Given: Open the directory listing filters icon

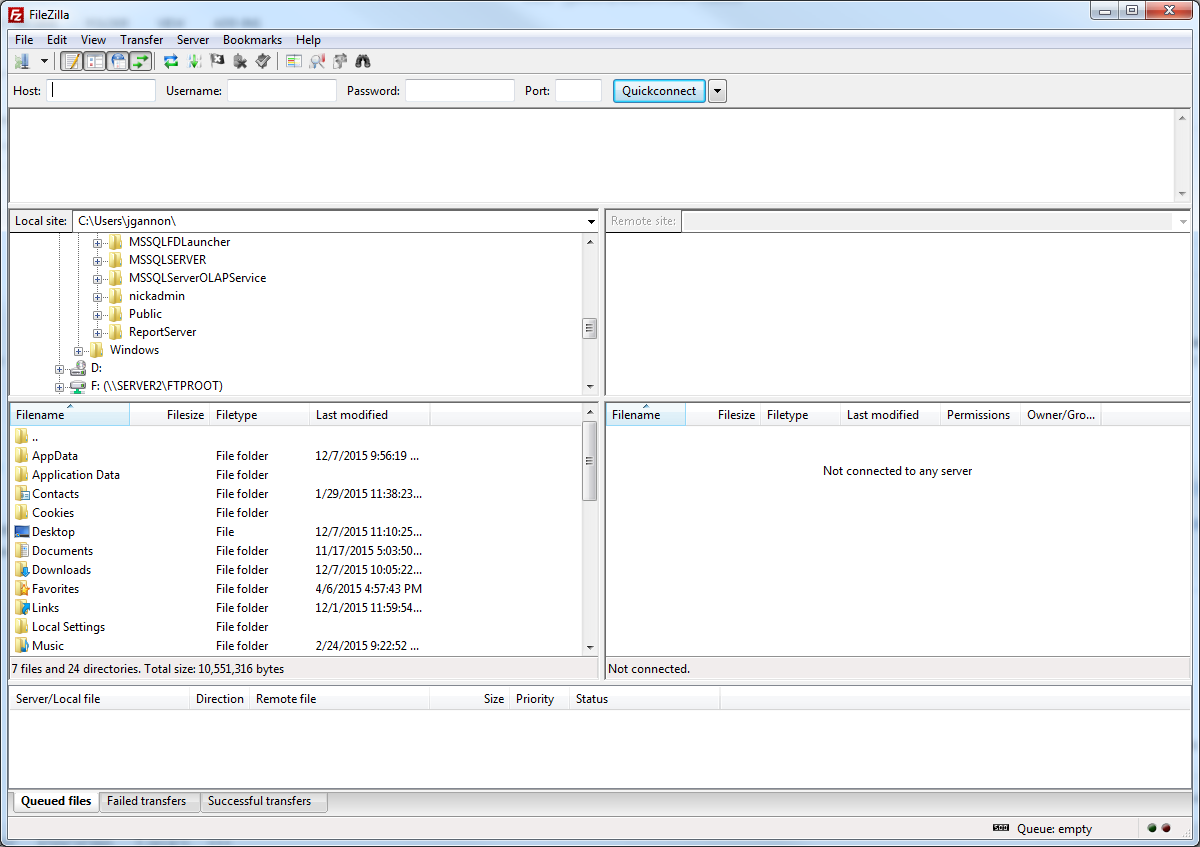Looking at the screenshot, I should point(293,61).
